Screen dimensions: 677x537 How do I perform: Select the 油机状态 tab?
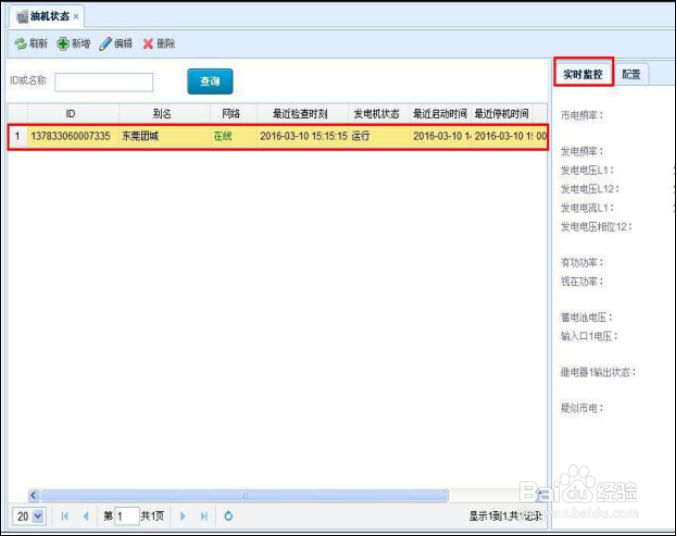pos(46,16)
